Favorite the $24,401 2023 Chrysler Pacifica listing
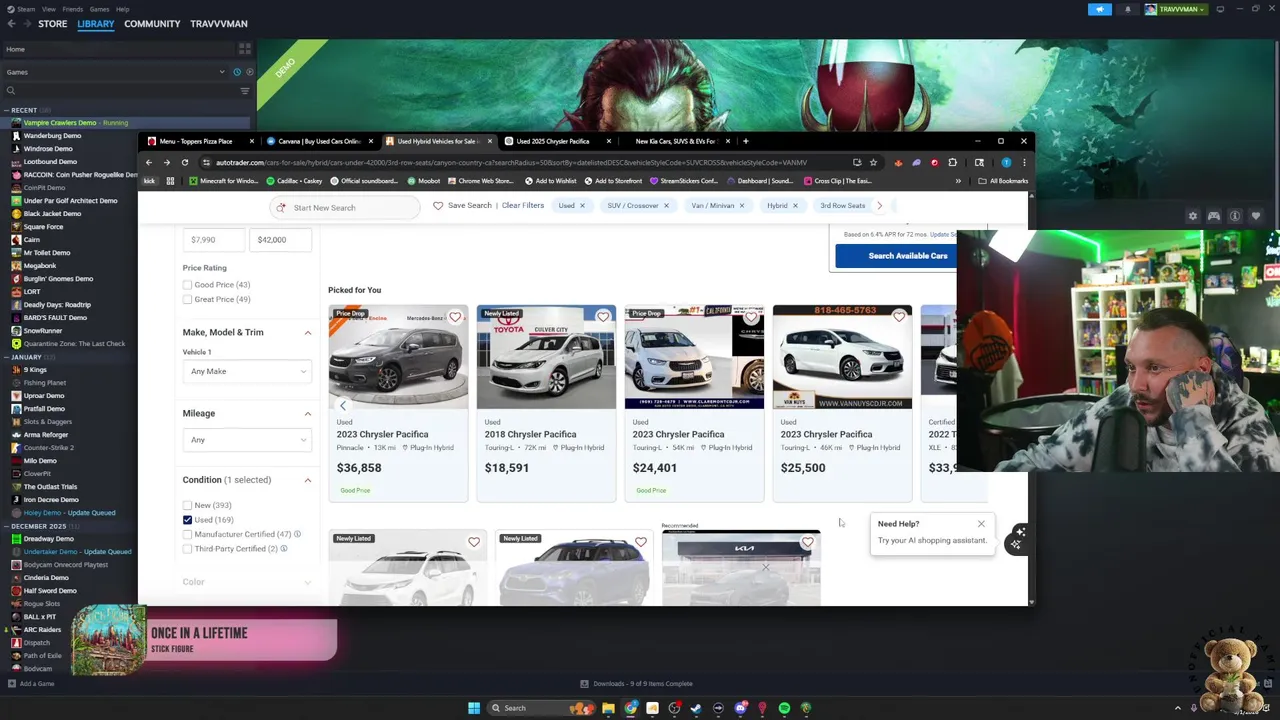Viewport: 1280px width, 720px height. (x=751, y=317)
